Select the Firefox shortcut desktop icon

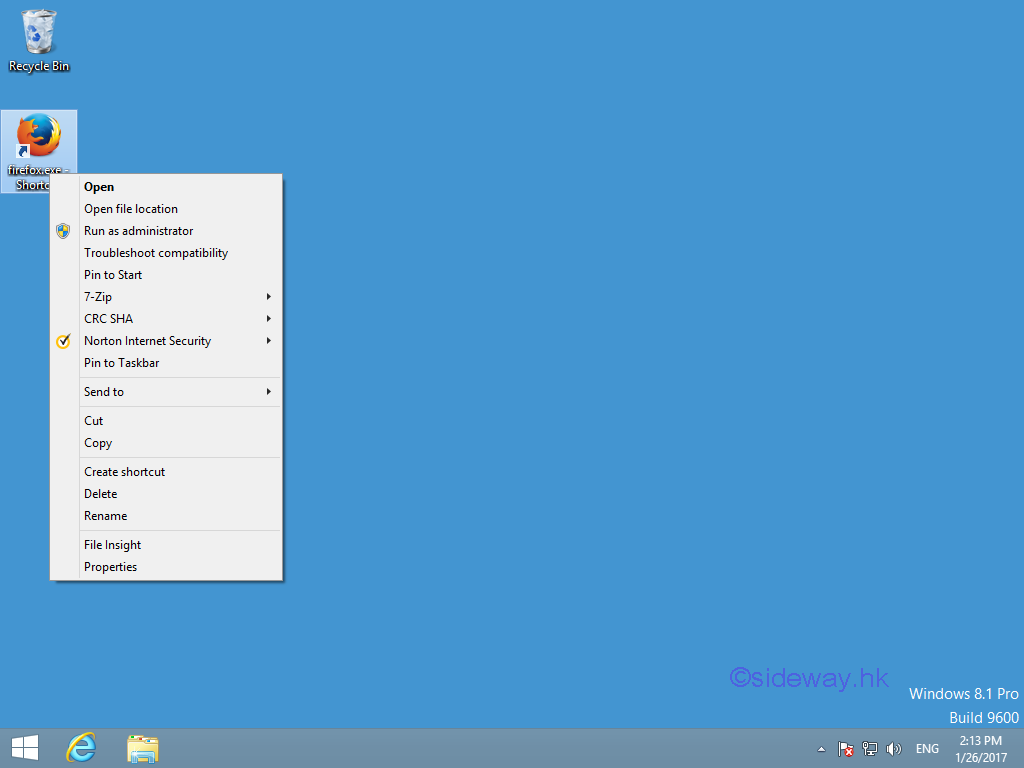39,138
